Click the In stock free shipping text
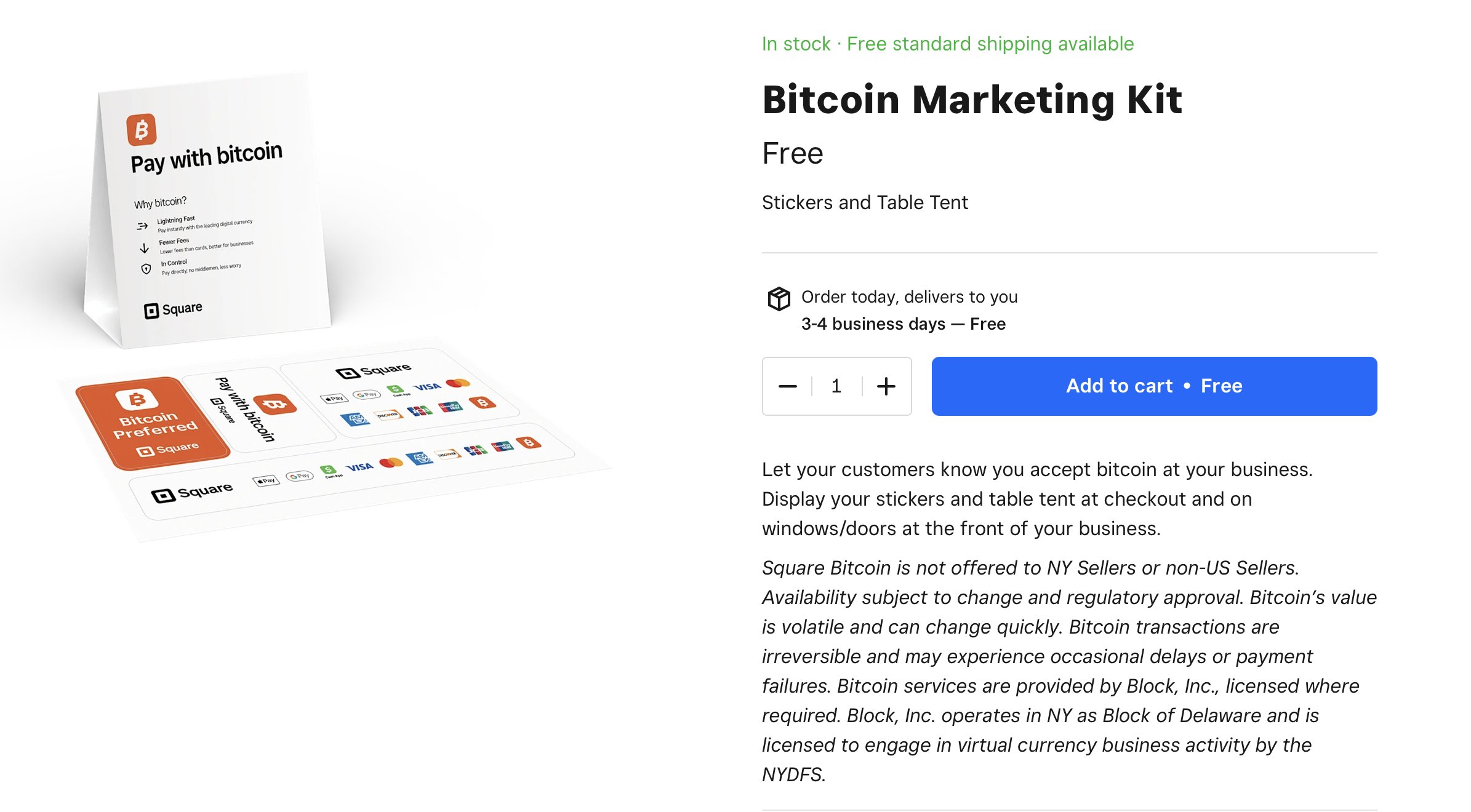 click(947, 44)
